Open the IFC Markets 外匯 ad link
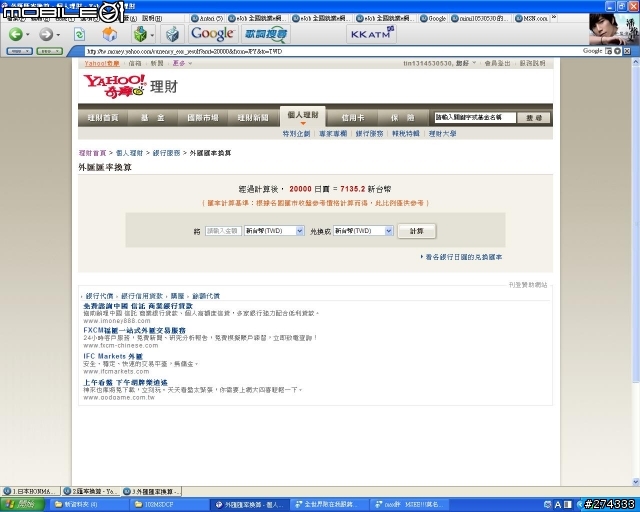Viewport: 640px width, 512px height. pyautogui.click(x=113, y=356)
